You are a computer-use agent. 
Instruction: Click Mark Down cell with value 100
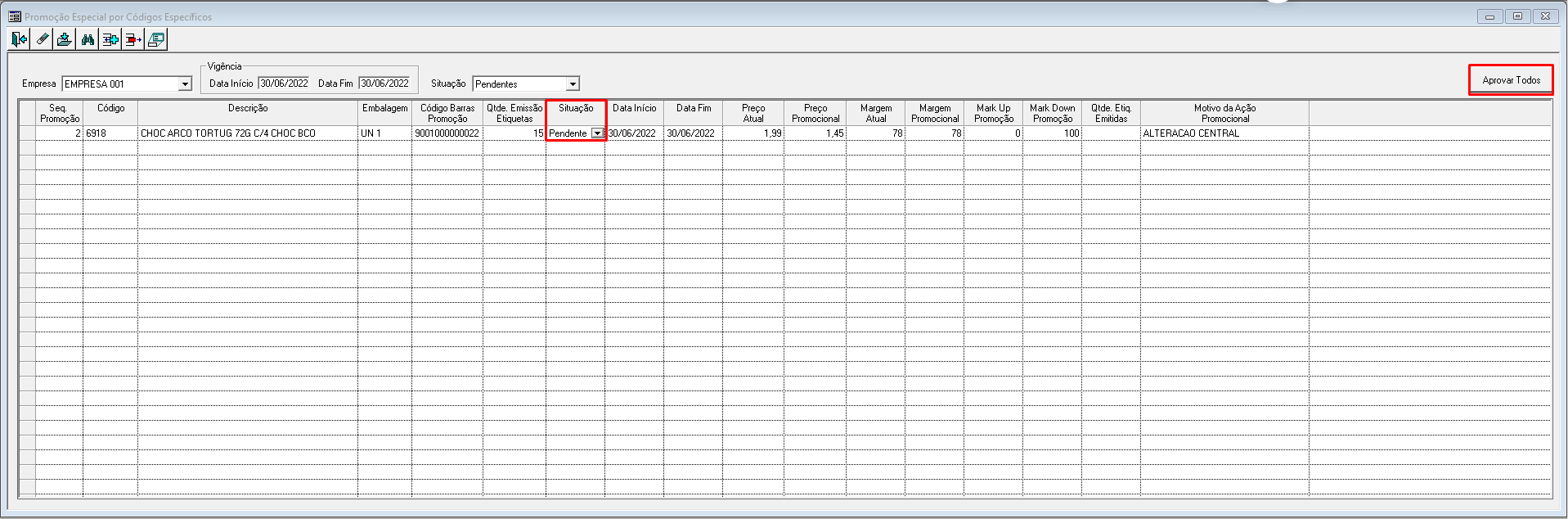click(1053, 133)
